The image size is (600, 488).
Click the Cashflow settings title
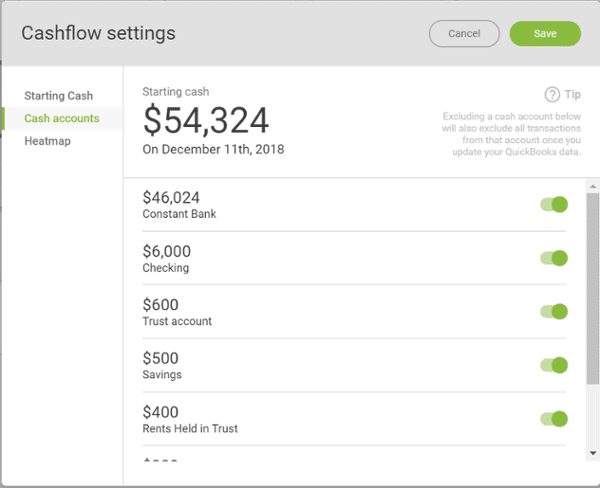[x=98, y=33]
